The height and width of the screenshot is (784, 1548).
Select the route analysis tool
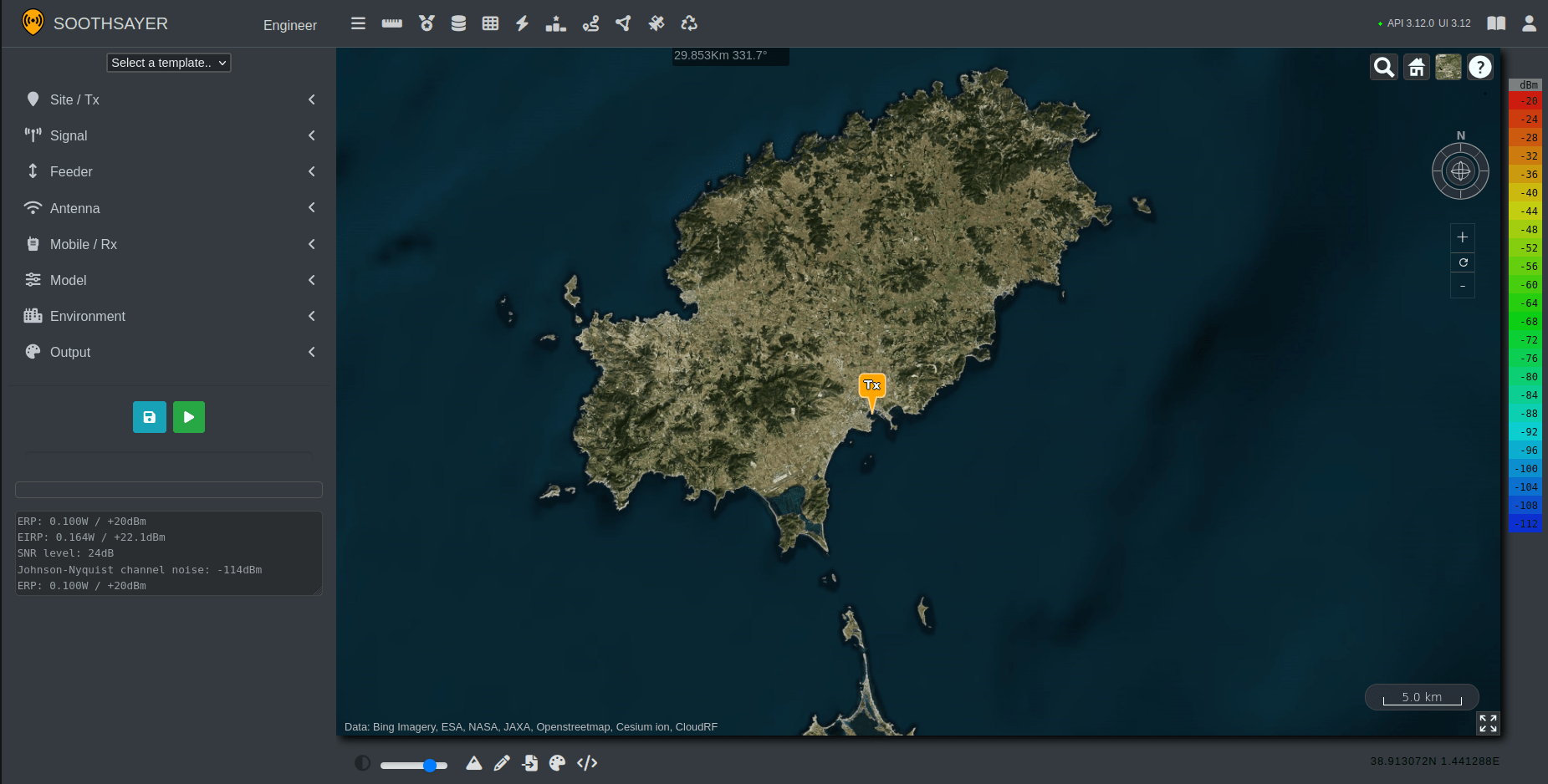click(590, 23)
